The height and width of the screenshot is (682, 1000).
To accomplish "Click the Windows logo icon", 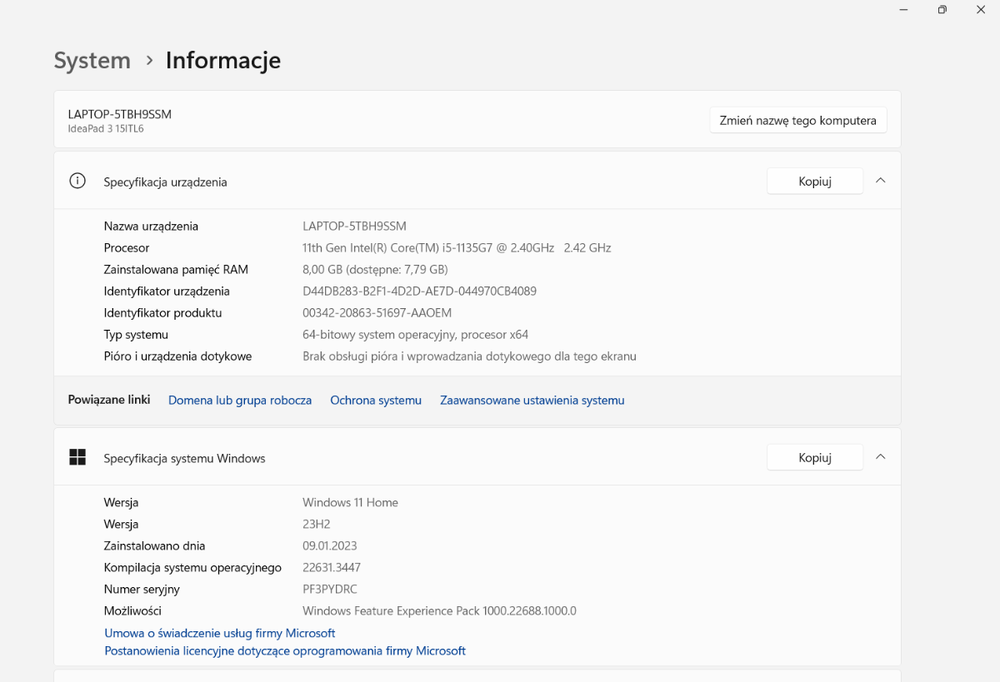I will pyautogui.click(x=77, y=457).
